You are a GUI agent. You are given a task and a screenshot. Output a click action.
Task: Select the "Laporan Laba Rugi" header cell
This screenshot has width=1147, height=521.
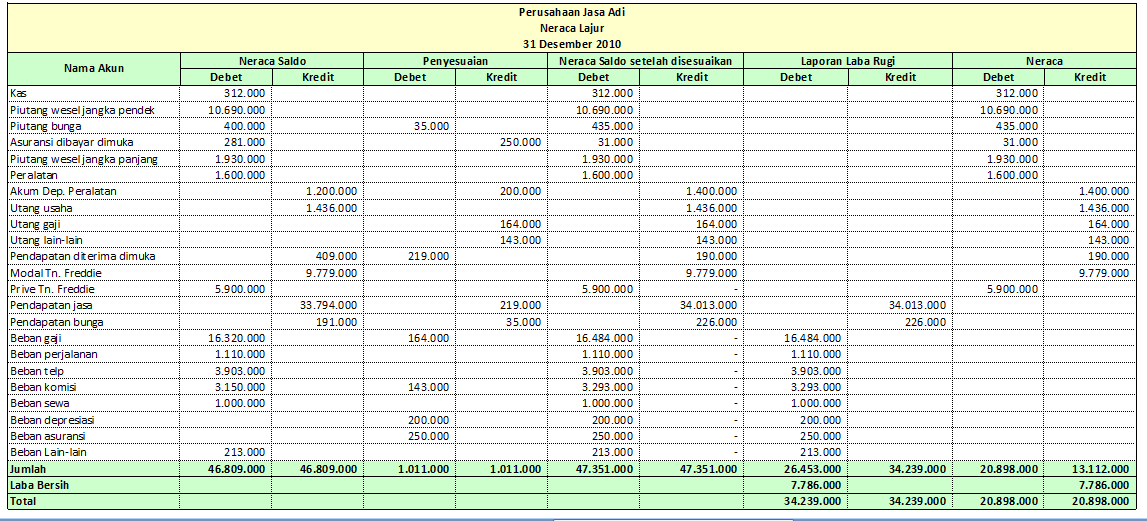(848, 61)
